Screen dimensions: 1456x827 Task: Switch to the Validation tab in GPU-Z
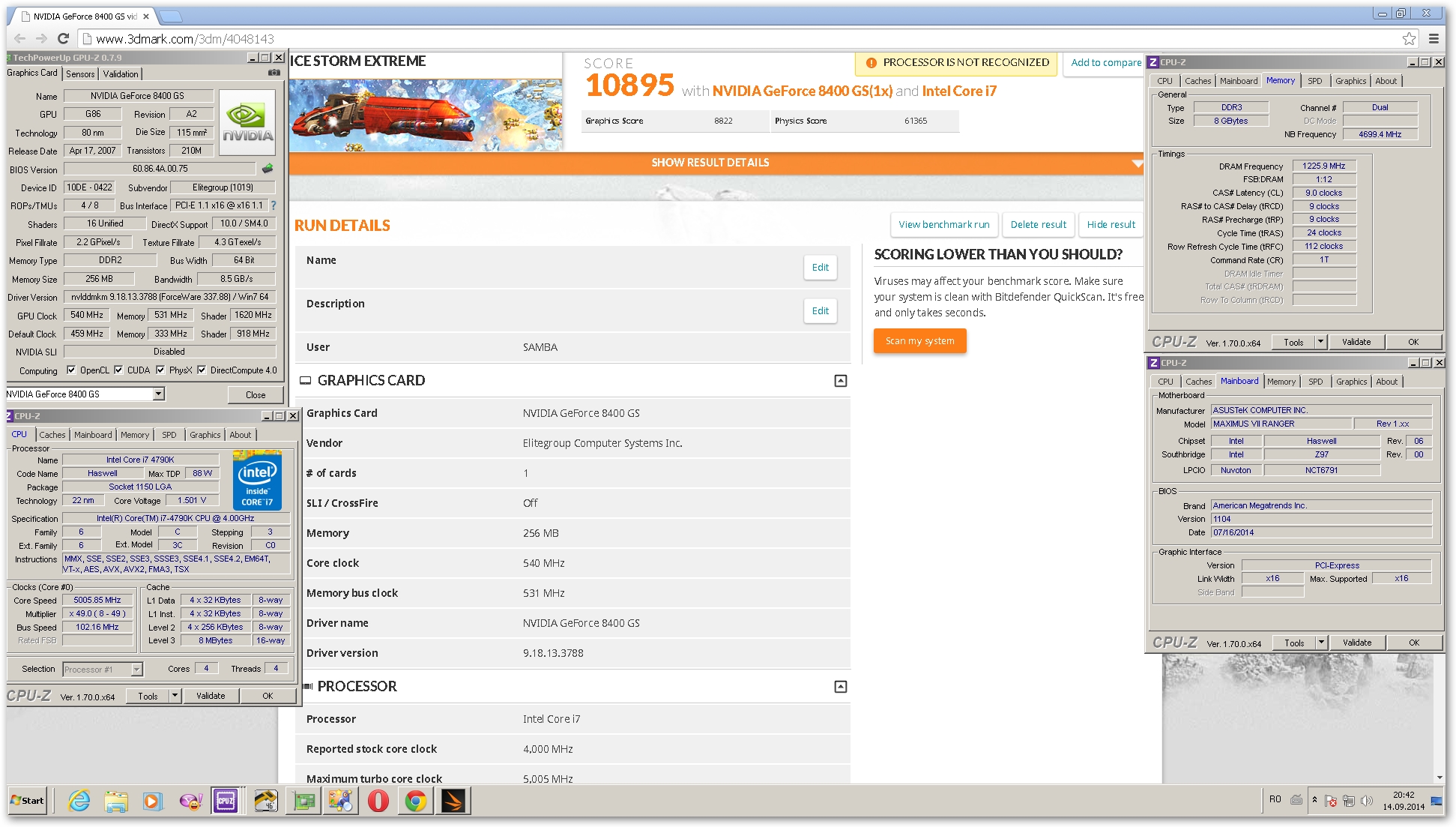tap(121, 74)
